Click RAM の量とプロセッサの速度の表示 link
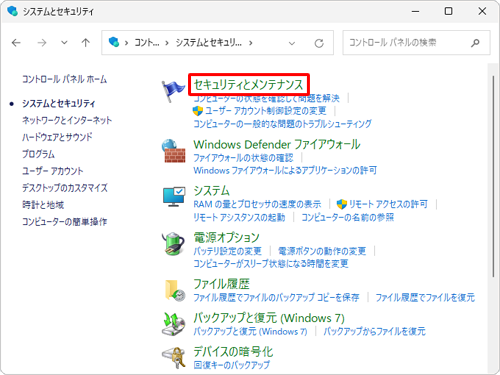 pyautogui.click(x=257, y=204)
